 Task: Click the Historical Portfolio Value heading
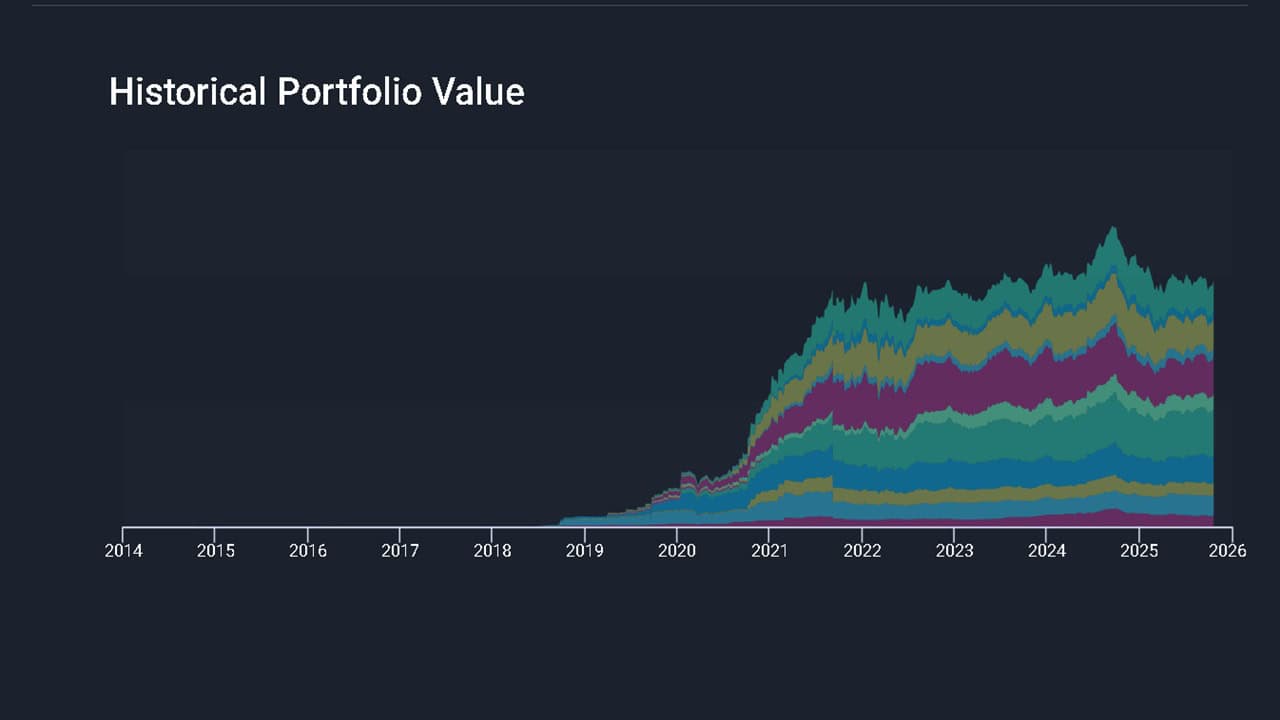coord(316,92)
